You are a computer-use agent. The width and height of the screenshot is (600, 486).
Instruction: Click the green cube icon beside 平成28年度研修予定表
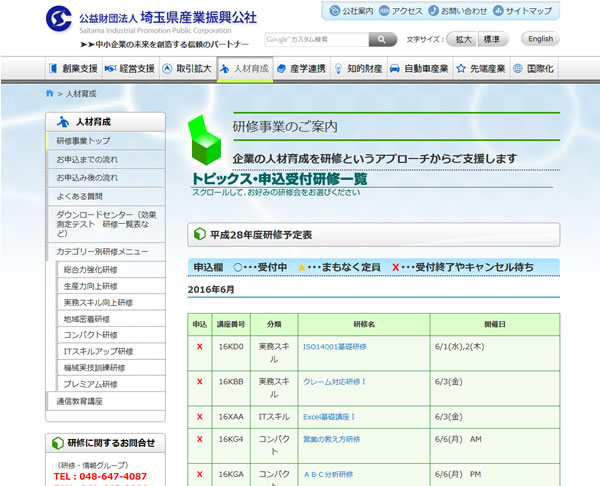tap(200, 234)
